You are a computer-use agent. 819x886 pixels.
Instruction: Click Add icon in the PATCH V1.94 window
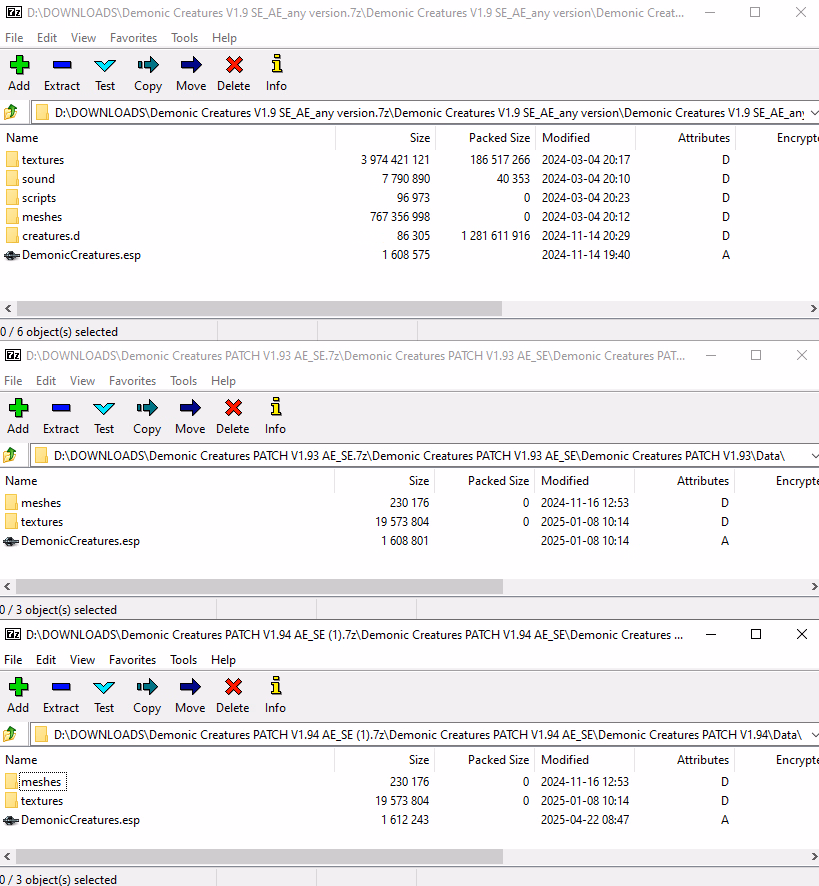(x=18, y=687)
